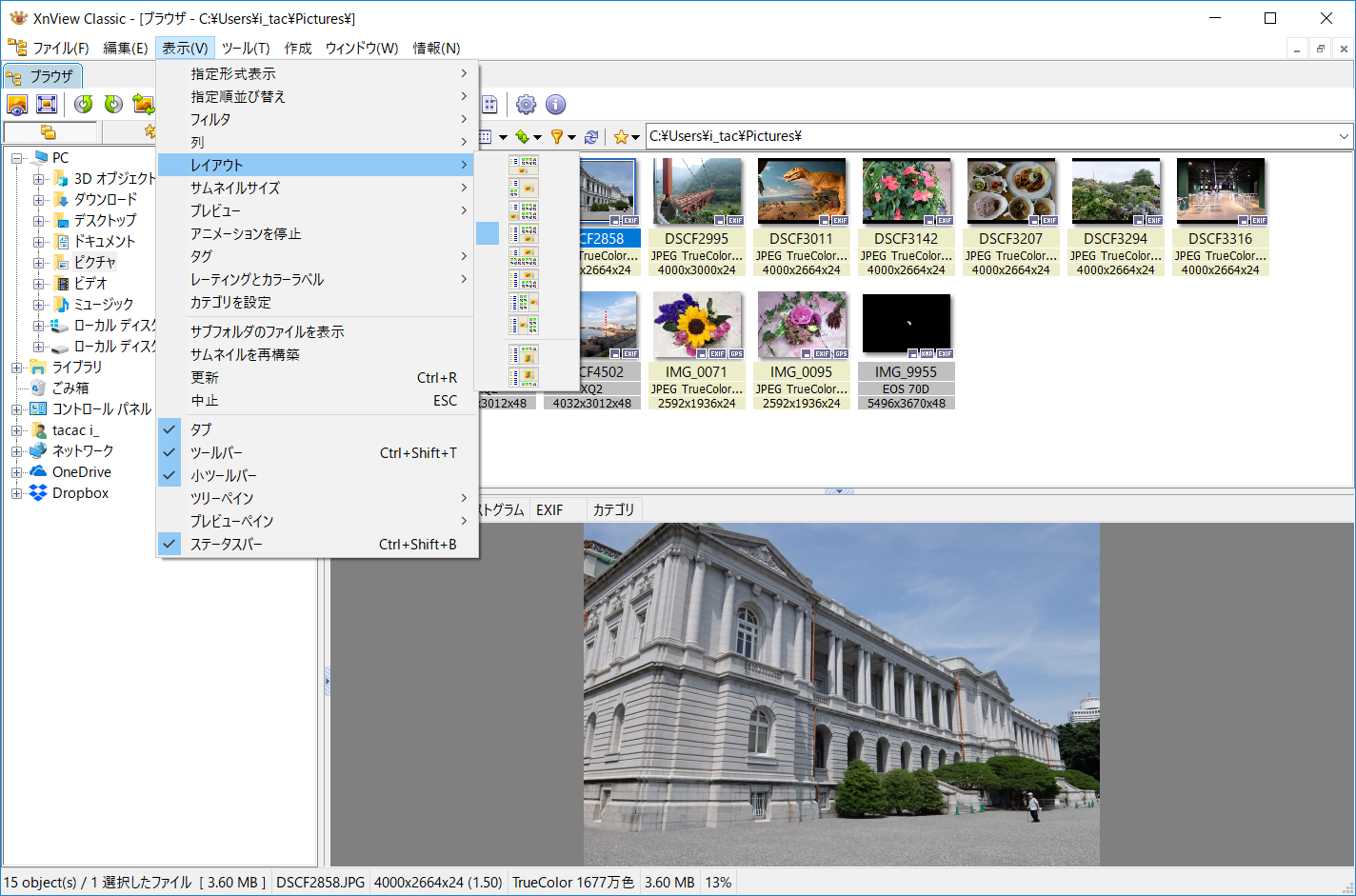The image size is (1356, 896).
Task: Rotate the image right with the toolbar icon
Action: (x=113, y=105)
